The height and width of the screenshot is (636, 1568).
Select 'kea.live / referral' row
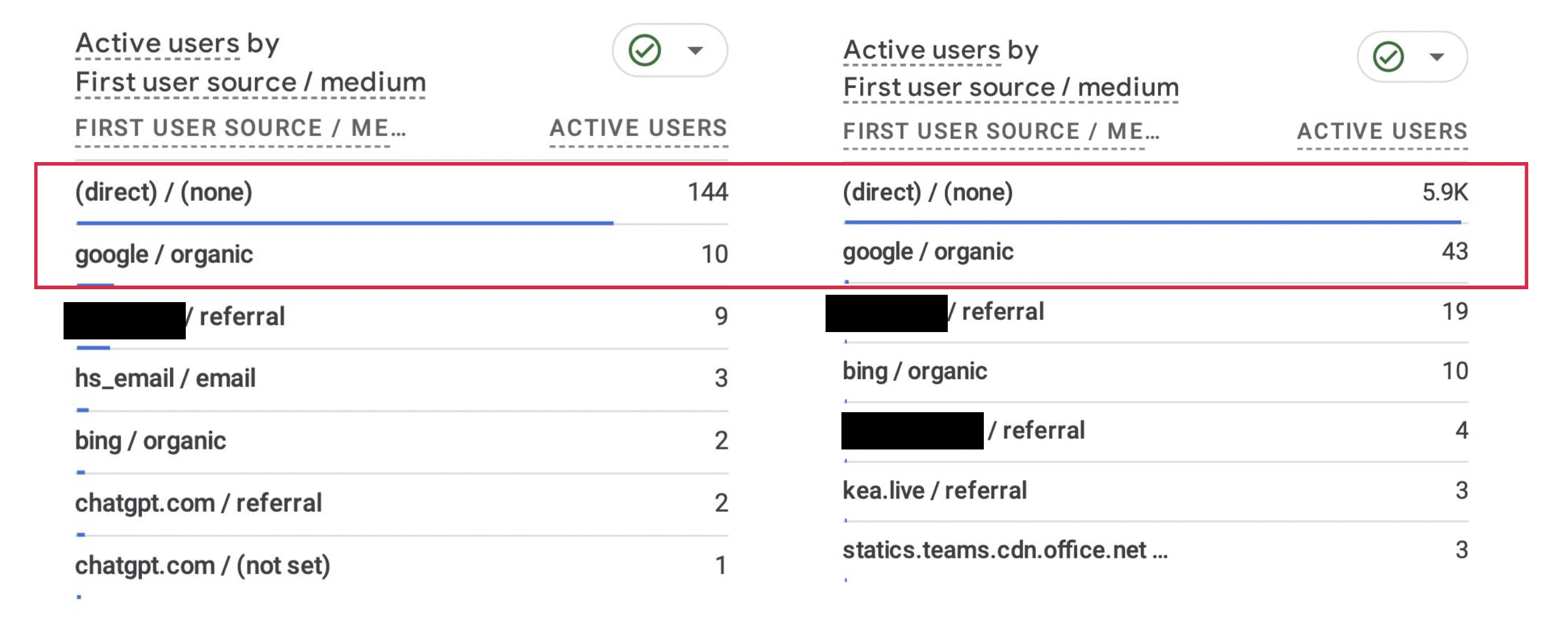pyautogui.click(x=1156, y=490)
